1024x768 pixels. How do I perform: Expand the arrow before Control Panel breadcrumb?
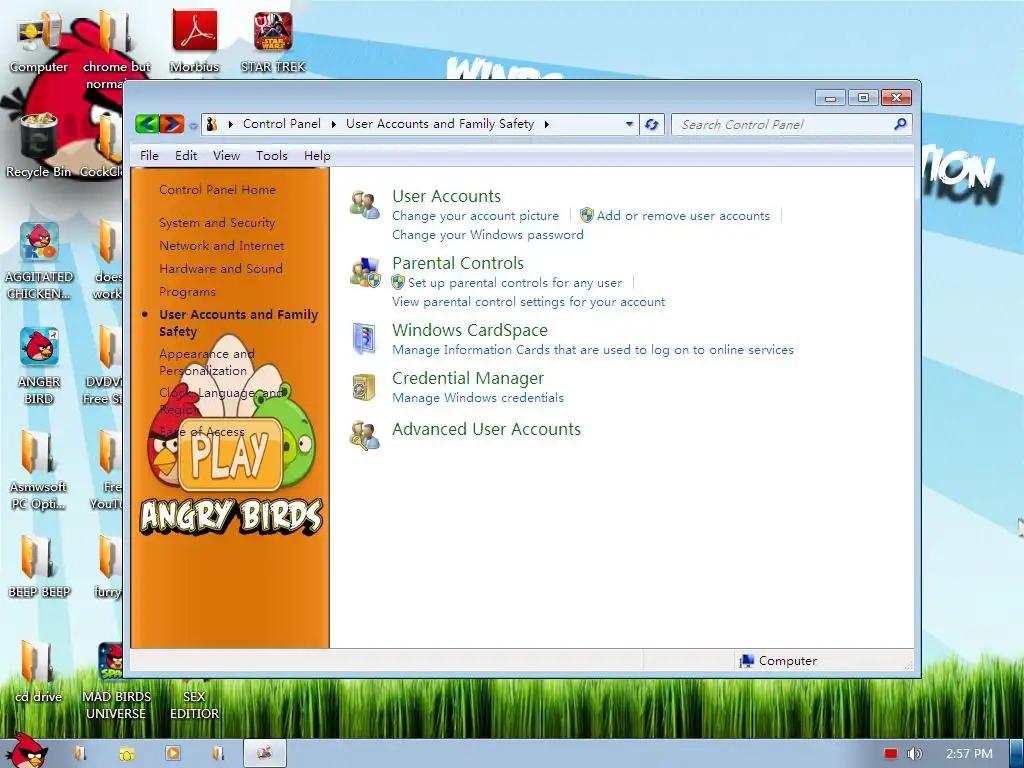pos(231,124)
